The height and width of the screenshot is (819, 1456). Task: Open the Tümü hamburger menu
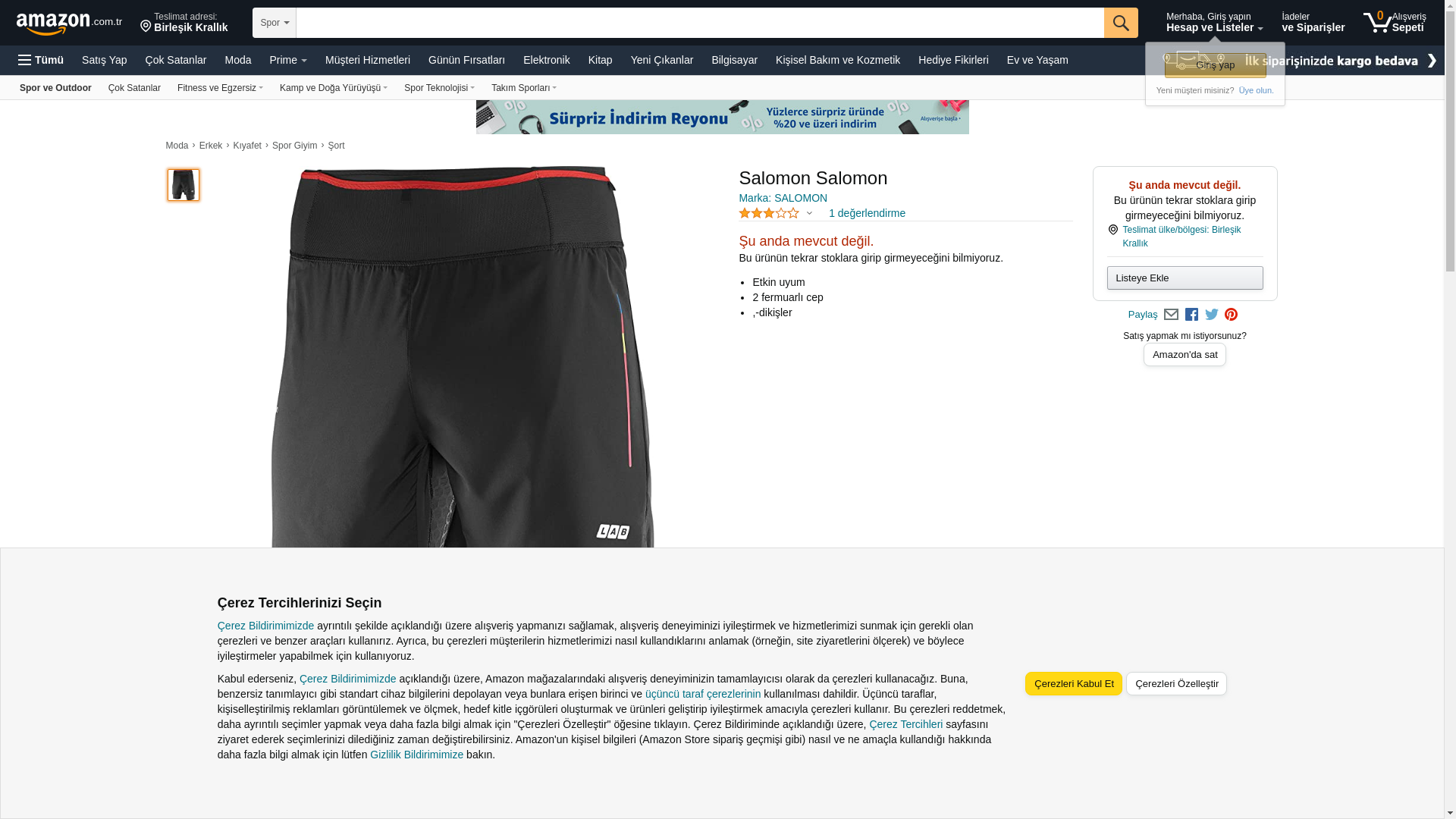(x=41, y=60)
